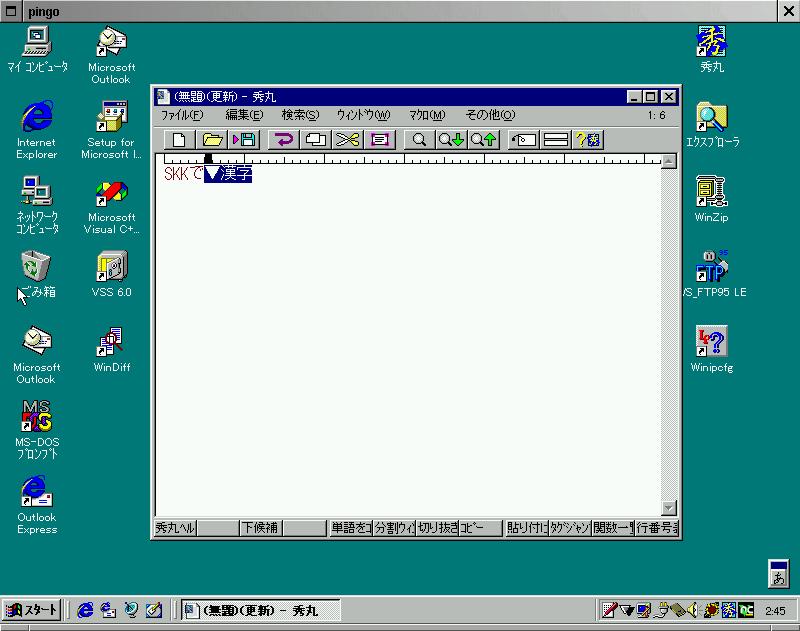Launch 秀丸 desktop shortcut
Image resolution: width=800 pixels, height=631 pixels.
[x=712, y=49]
